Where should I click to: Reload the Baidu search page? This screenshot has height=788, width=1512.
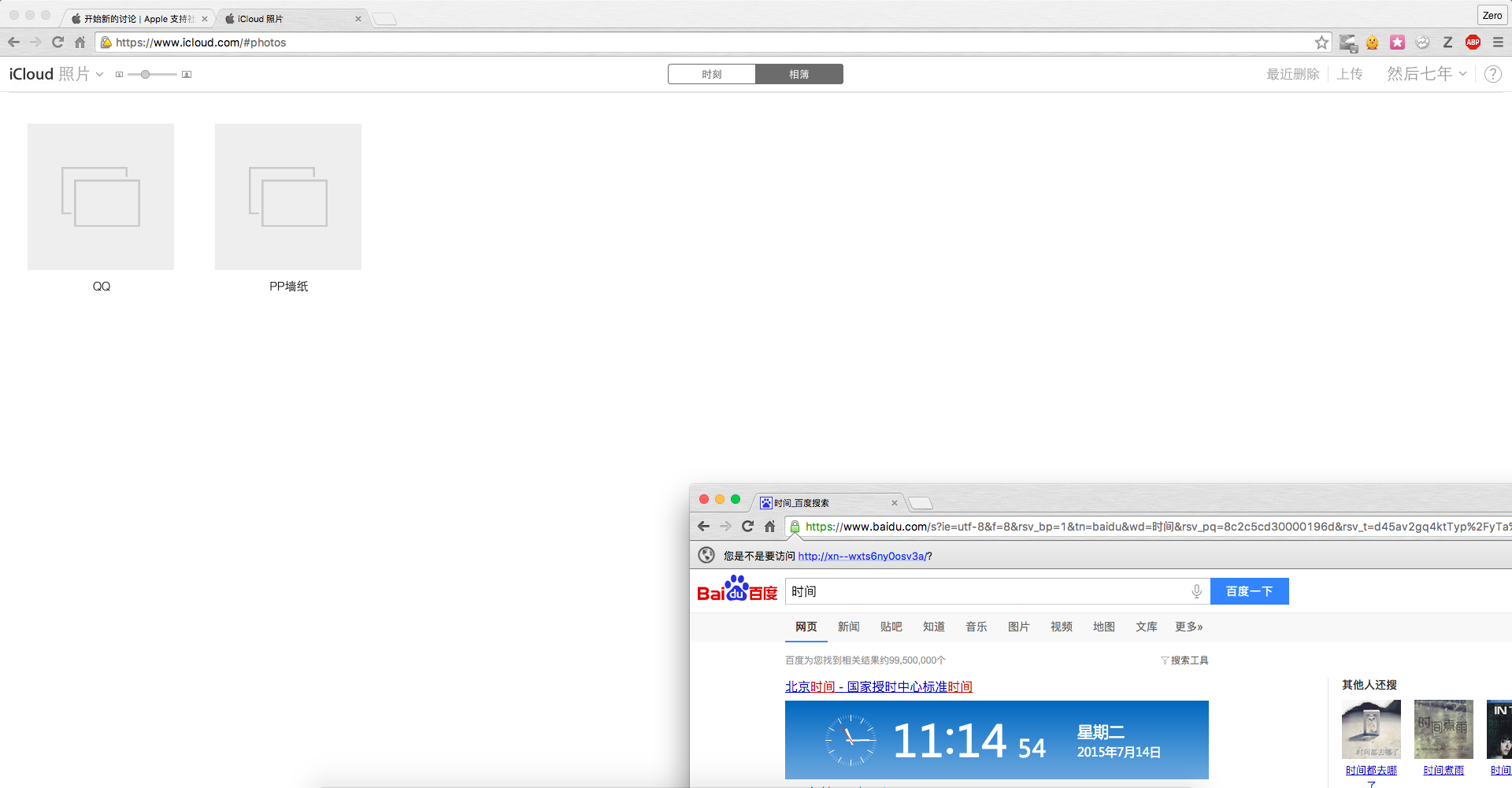pyautogui.click(x=747, y=527)
